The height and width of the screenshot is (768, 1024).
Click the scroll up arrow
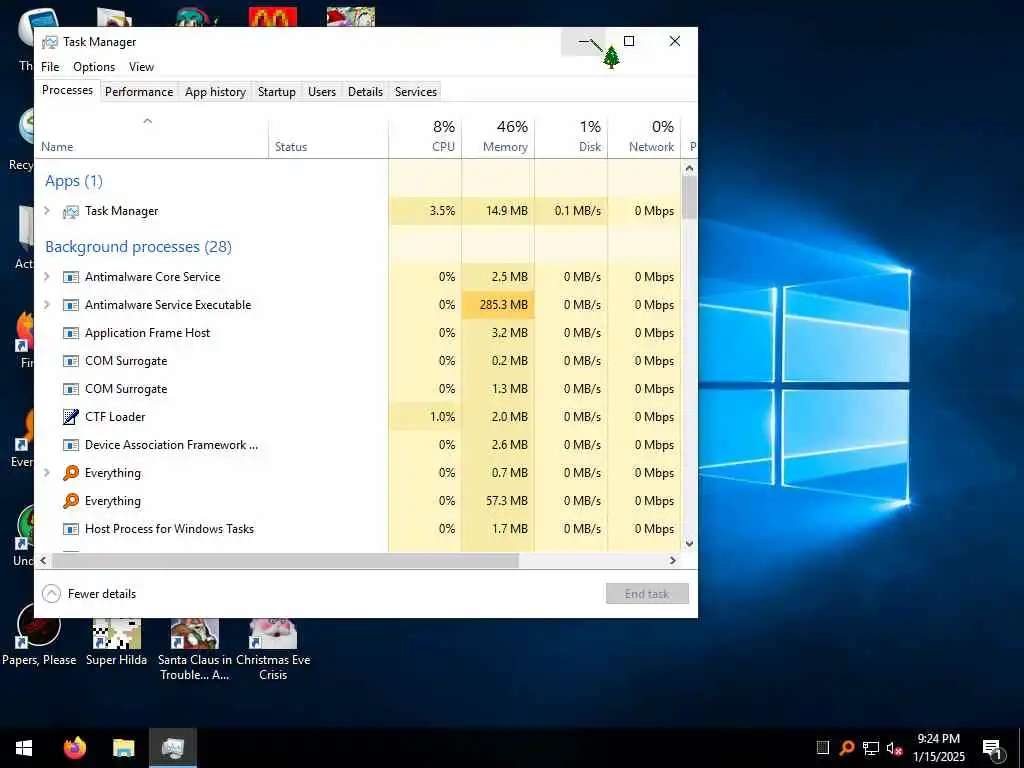tap(690, 168)
